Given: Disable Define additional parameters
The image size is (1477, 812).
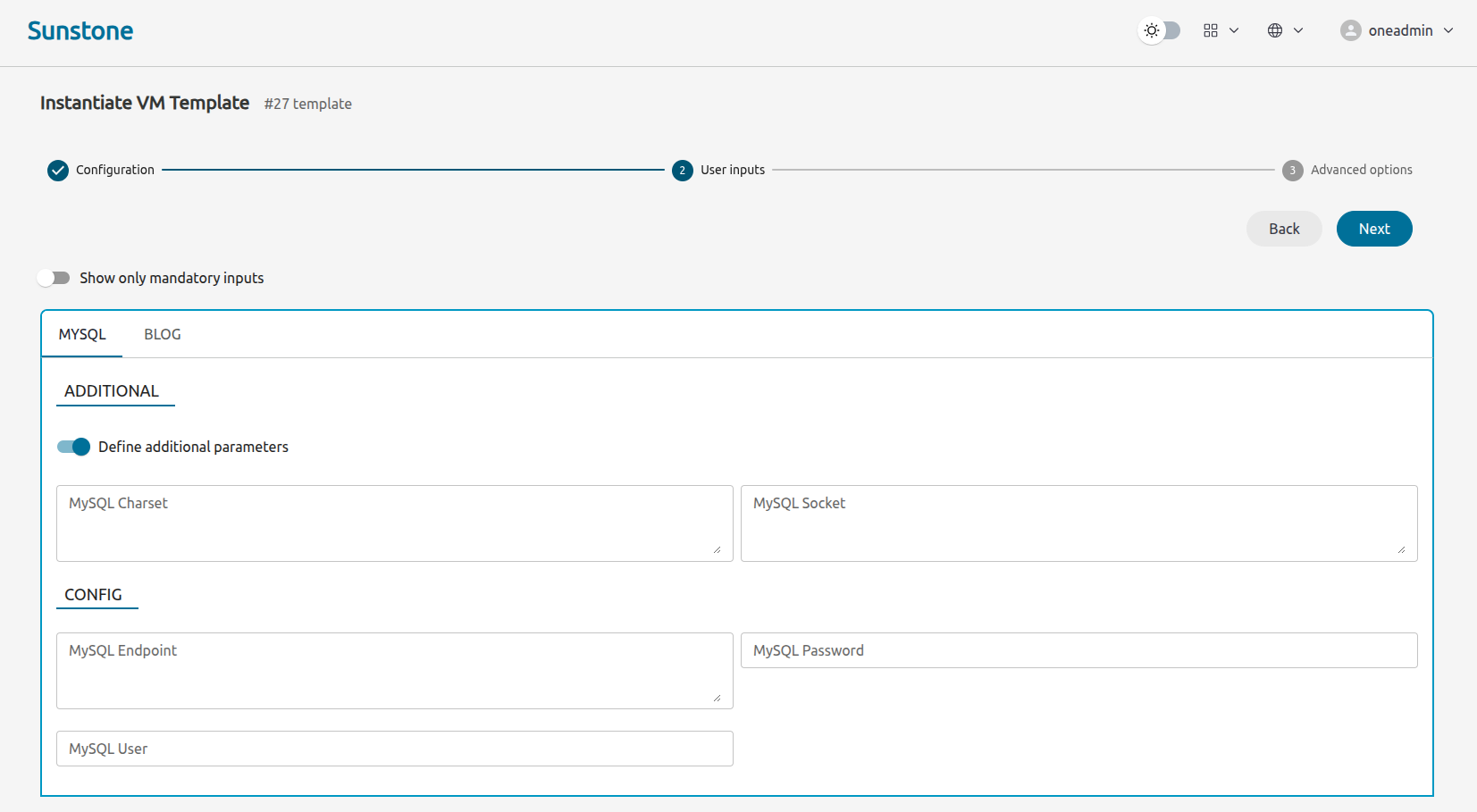Looking at the screenshot, I should (x=73, y=447).
